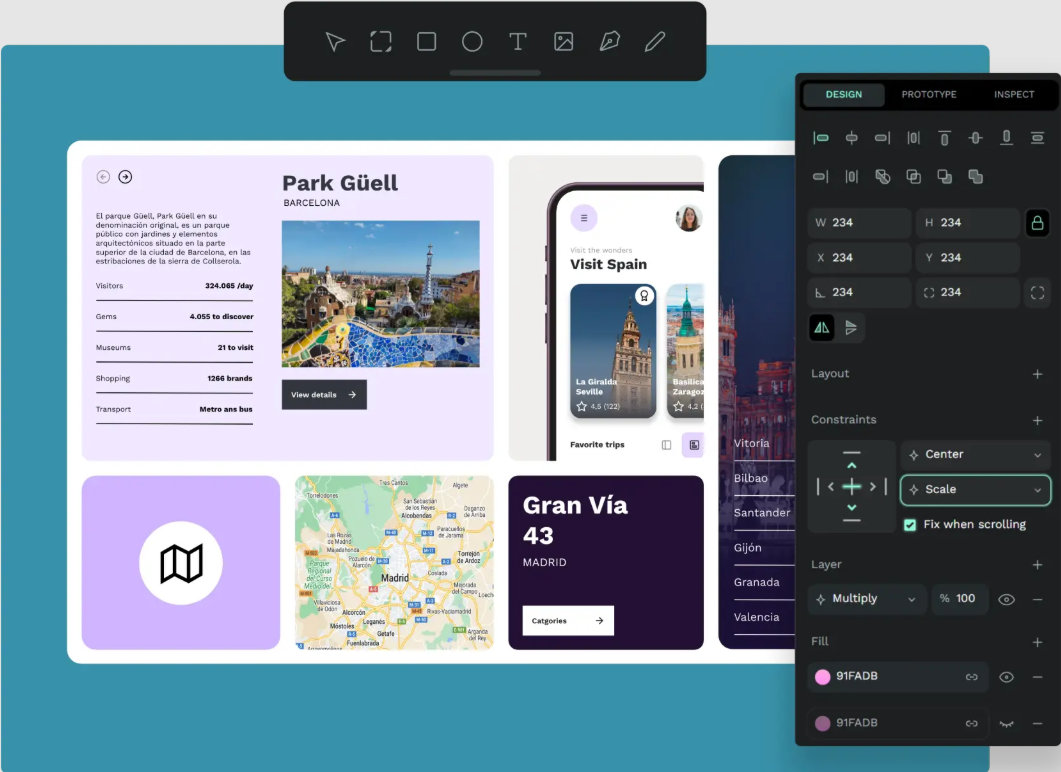Open the Scale constraint dropdown
1061x772 pixels.
tap(975, 490)
